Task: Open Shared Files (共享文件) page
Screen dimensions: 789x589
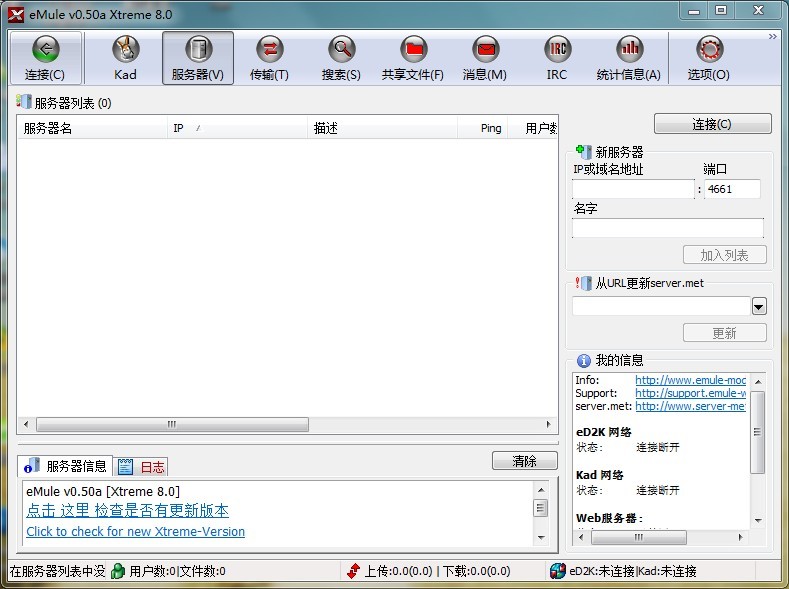Action: [x=413, y=58]
